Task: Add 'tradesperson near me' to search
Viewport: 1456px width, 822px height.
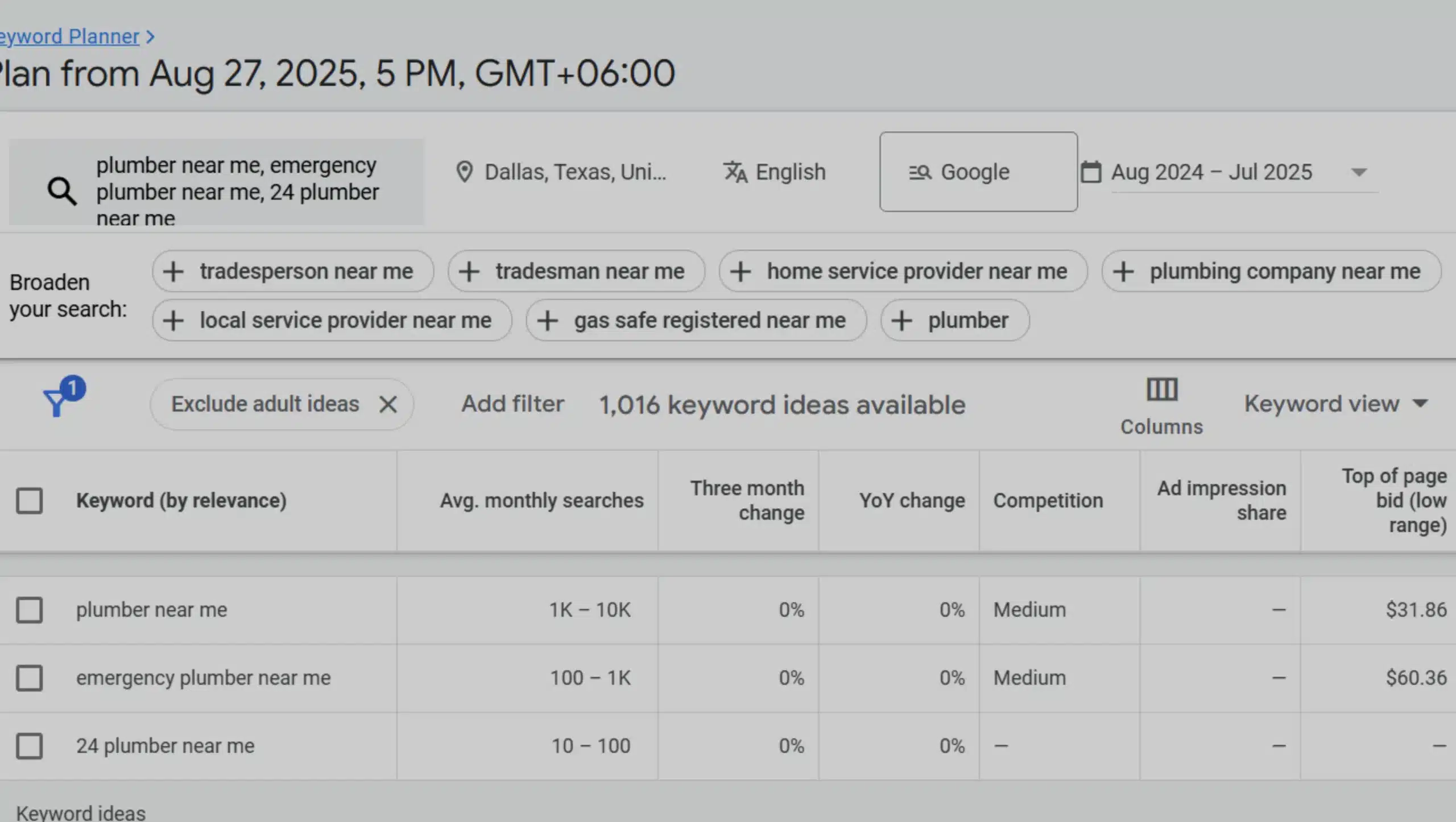Action: pos(292,272)
